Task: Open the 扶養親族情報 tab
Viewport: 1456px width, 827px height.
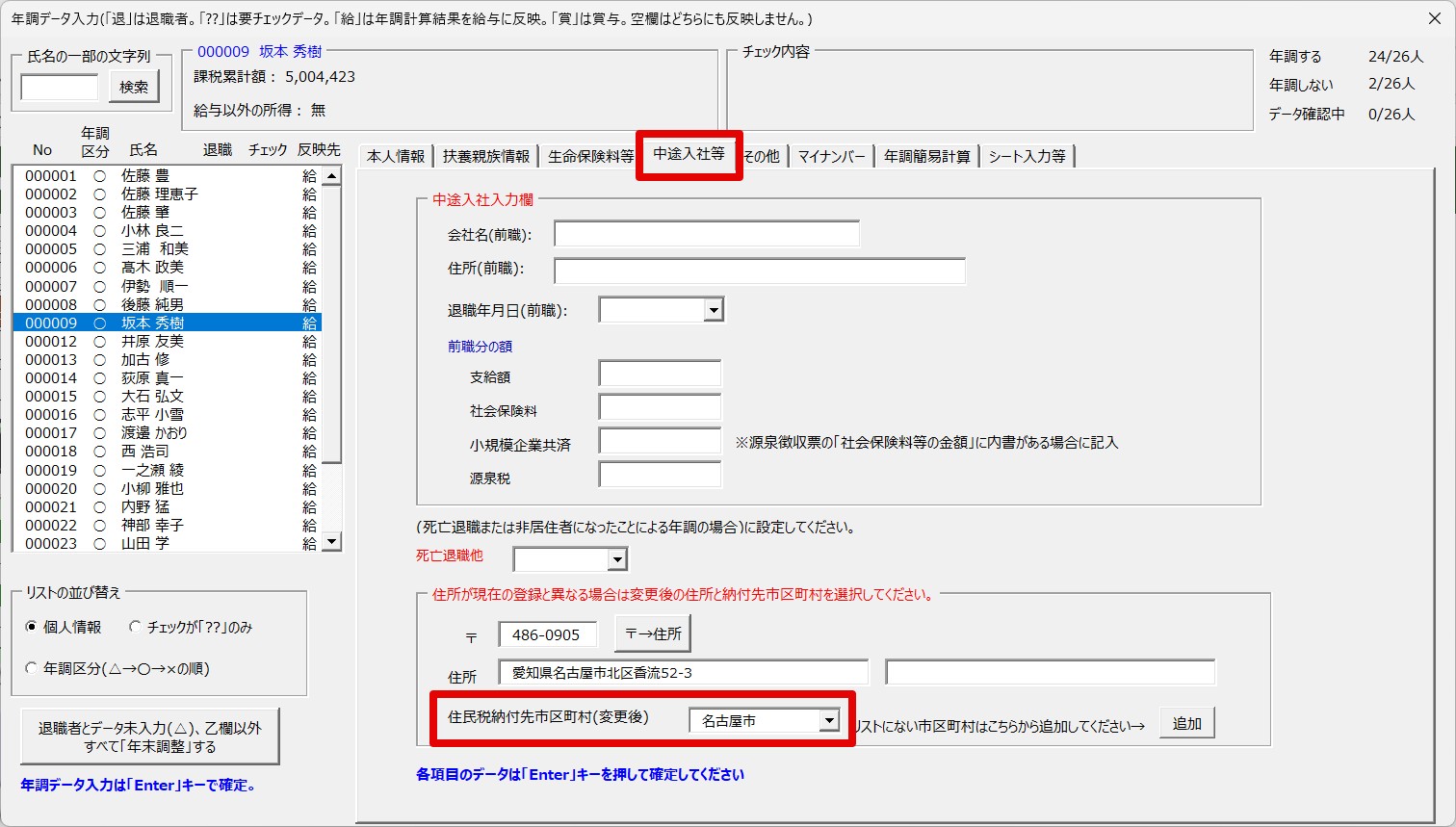Action: tap(486, 156)
